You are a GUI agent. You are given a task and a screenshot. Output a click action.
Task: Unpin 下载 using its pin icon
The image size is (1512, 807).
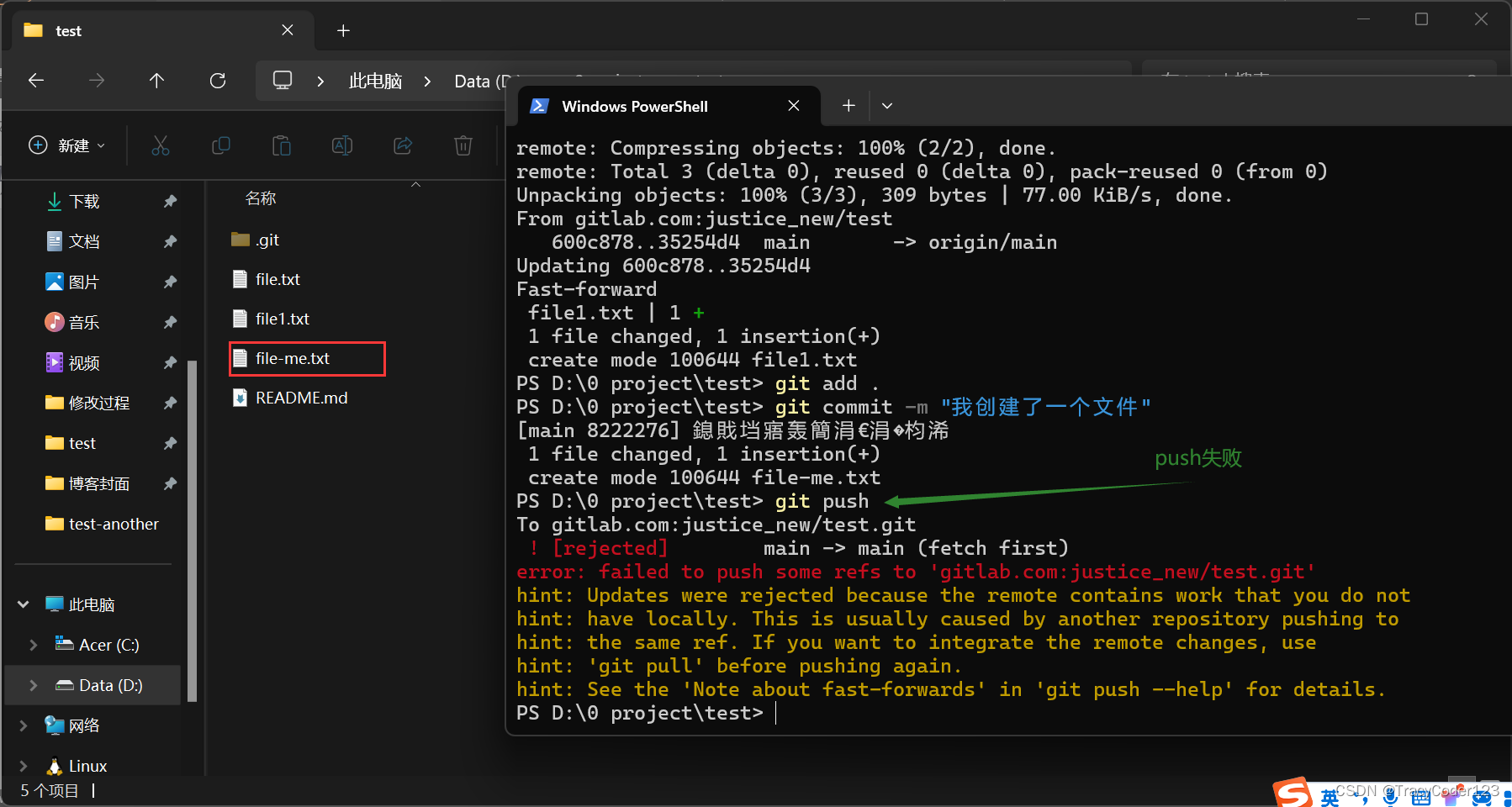[170, 202]
